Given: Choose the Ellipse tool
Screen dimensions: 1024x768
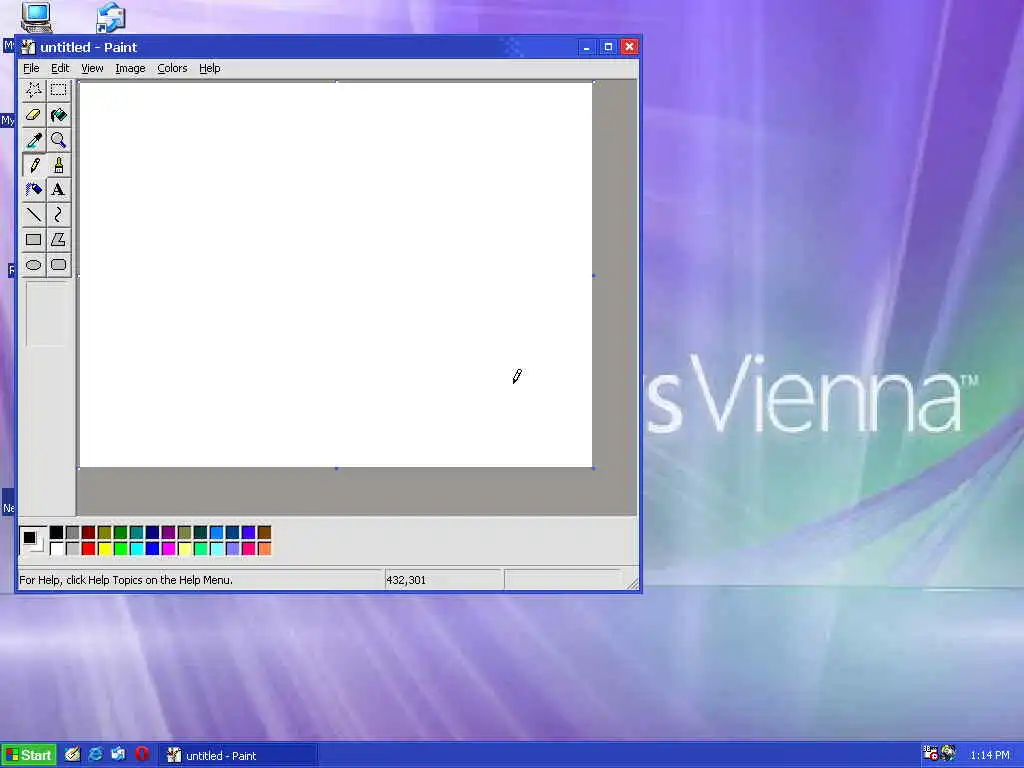Looking at the screenshot, I should 33,264.
